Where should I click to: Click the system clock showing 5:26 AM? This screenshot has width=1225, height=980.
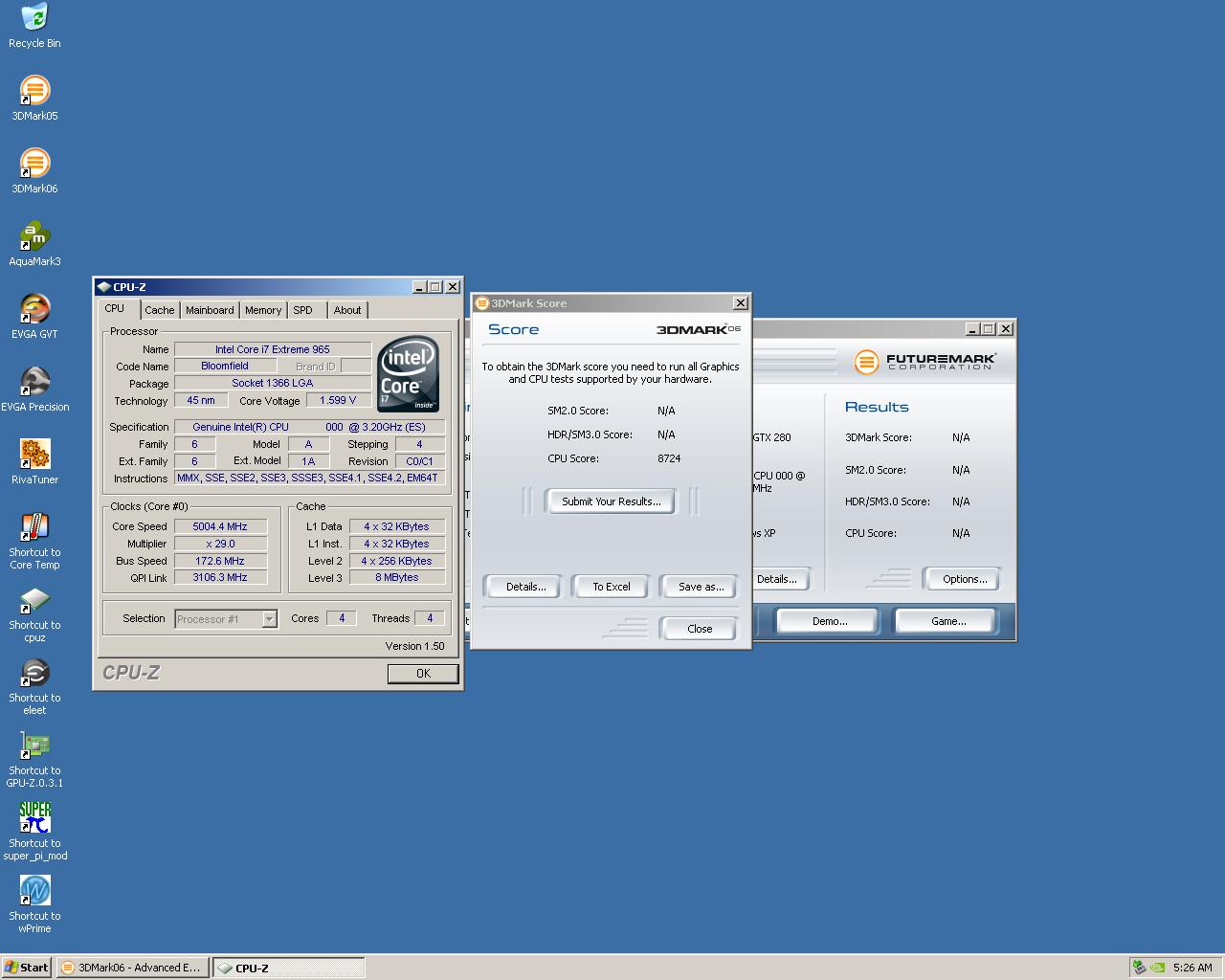pyautogui.click(x=1192, y=968)
